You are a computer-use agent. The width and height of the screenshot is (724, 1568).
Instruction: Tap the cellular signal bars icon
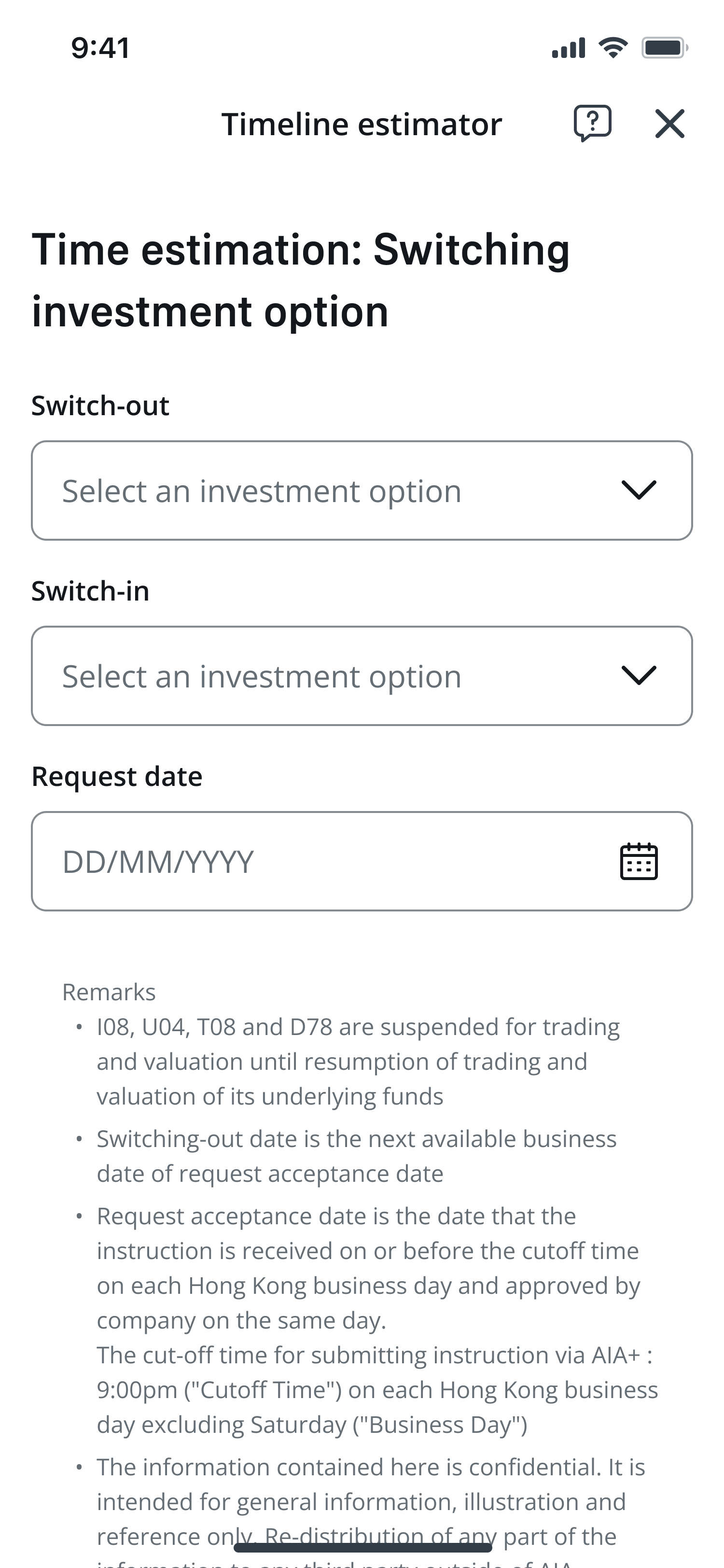pyautogui.click(x=568, y=47)
